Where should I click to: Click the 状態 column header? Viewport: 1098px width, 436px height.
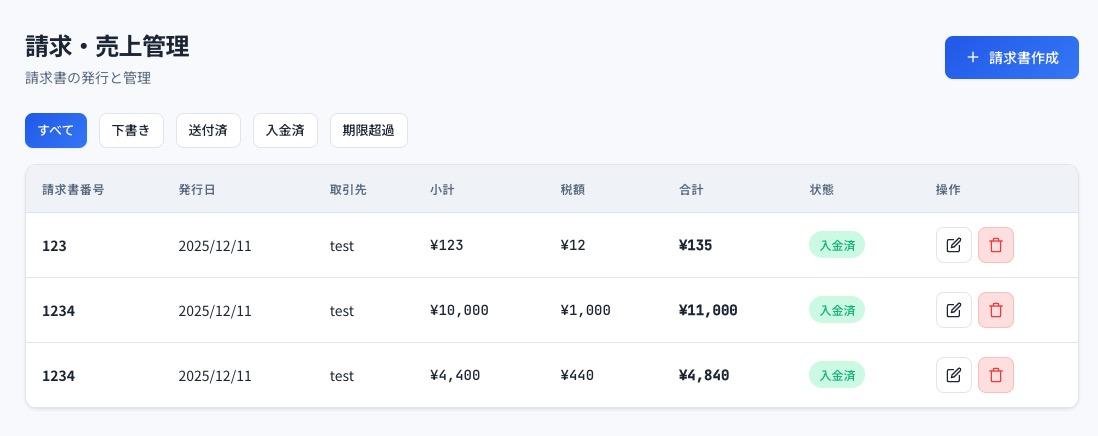[x=821, y=189]
